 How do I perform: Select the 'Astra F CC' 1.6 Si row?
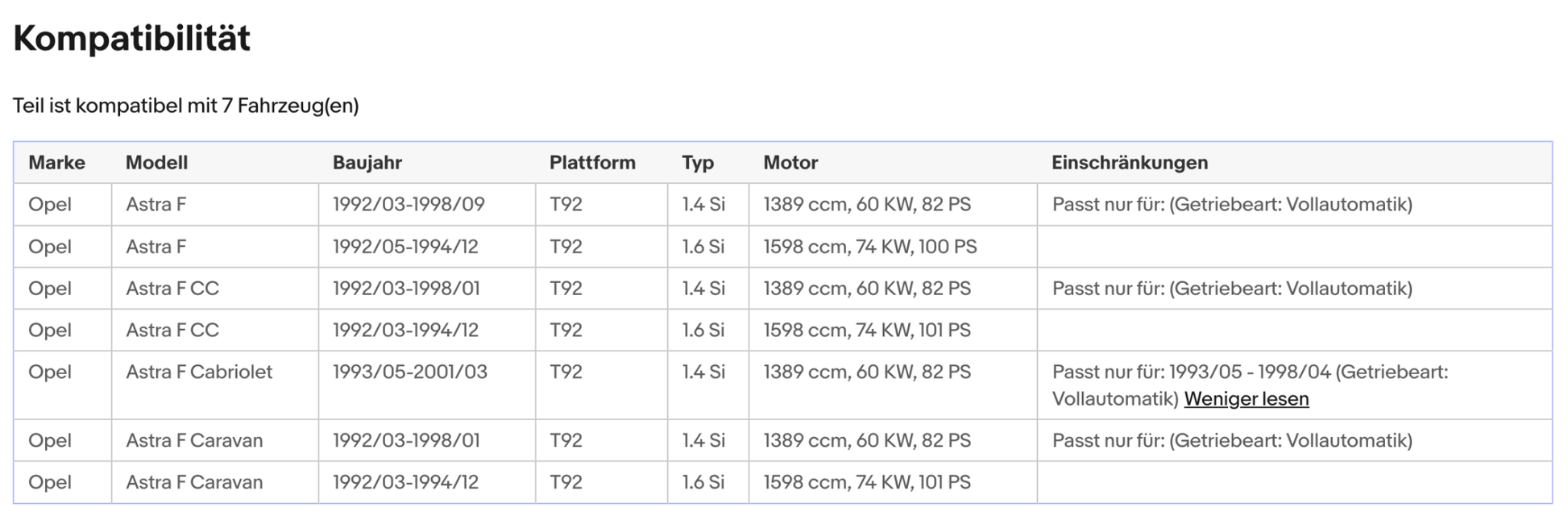coord(172,330)
